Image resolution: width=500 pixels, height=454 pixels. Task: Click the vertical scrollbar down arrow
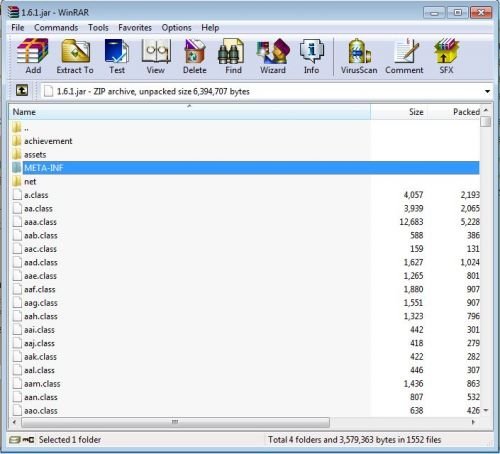pos(486,410)
